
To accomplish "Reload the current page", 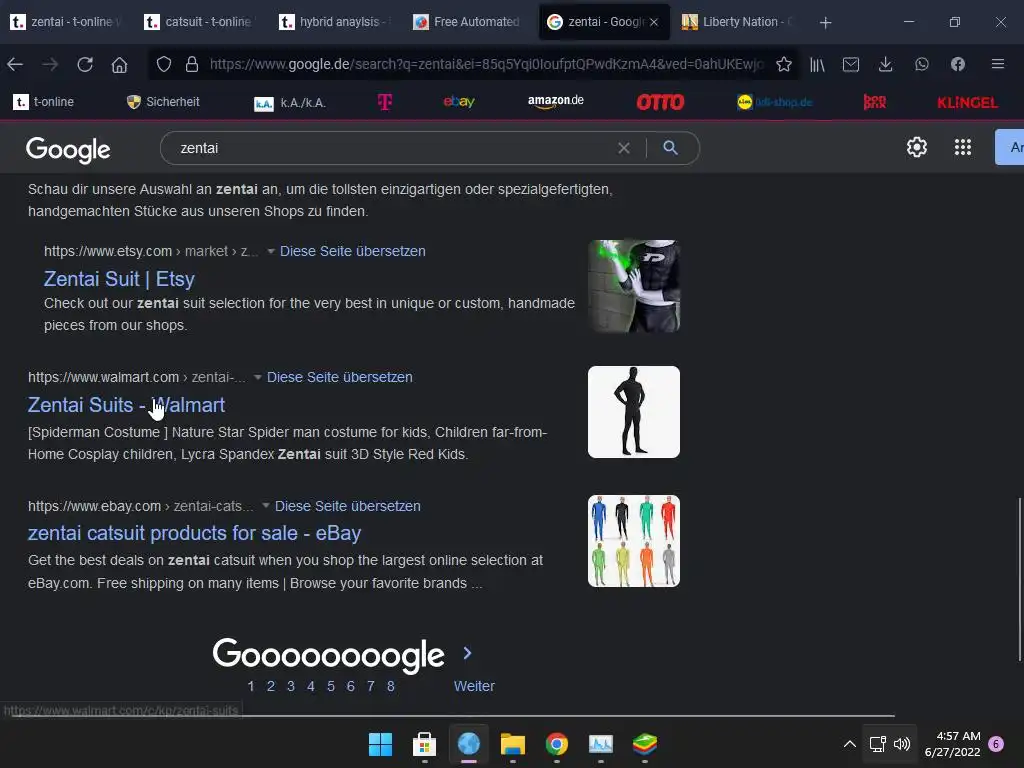I will pyautogui.click(x=85, y=64).
